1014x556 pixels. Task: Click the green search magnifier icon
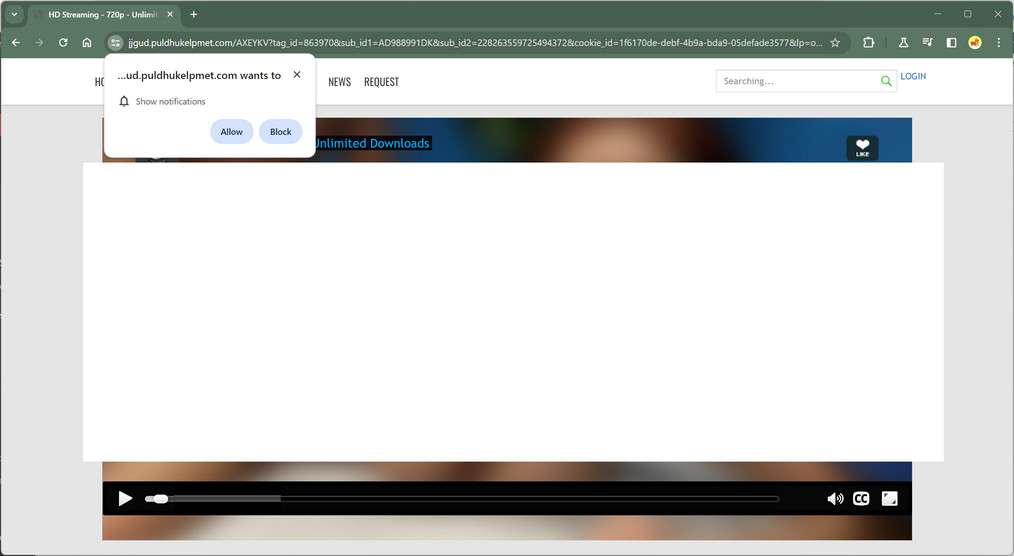(x=886, y=81)
